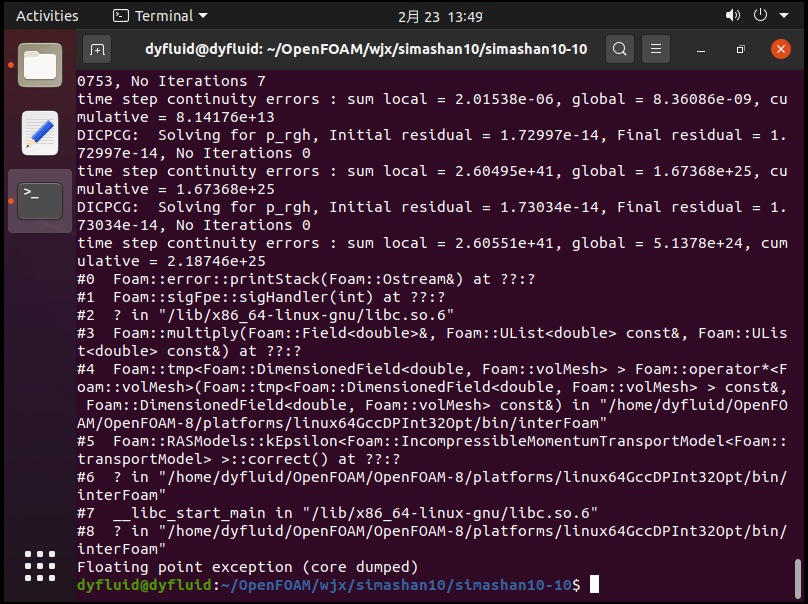Image resolution: width=808 pixels, height=604 pixels.
Task: Open the clock showing 13:49
Action: pyautogui.click(x=440, y=17)
